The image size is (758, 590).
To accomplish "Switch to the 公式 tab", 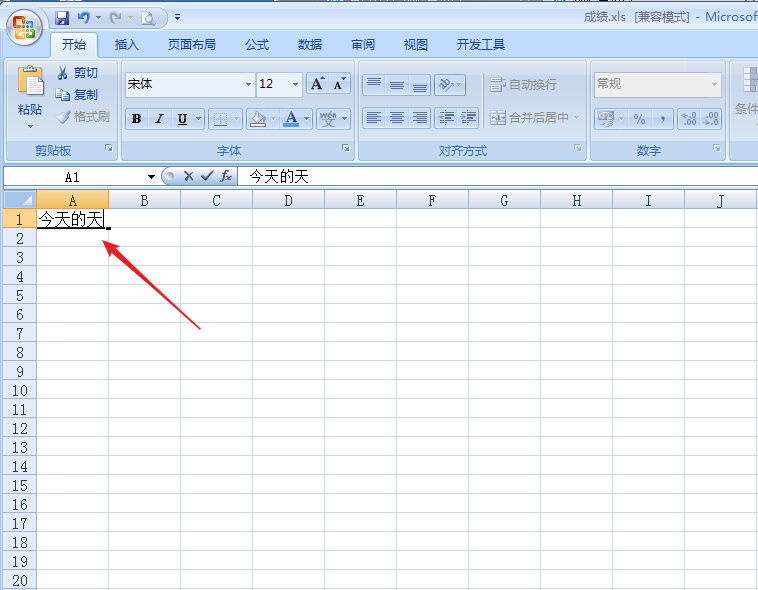I will 257,45.
